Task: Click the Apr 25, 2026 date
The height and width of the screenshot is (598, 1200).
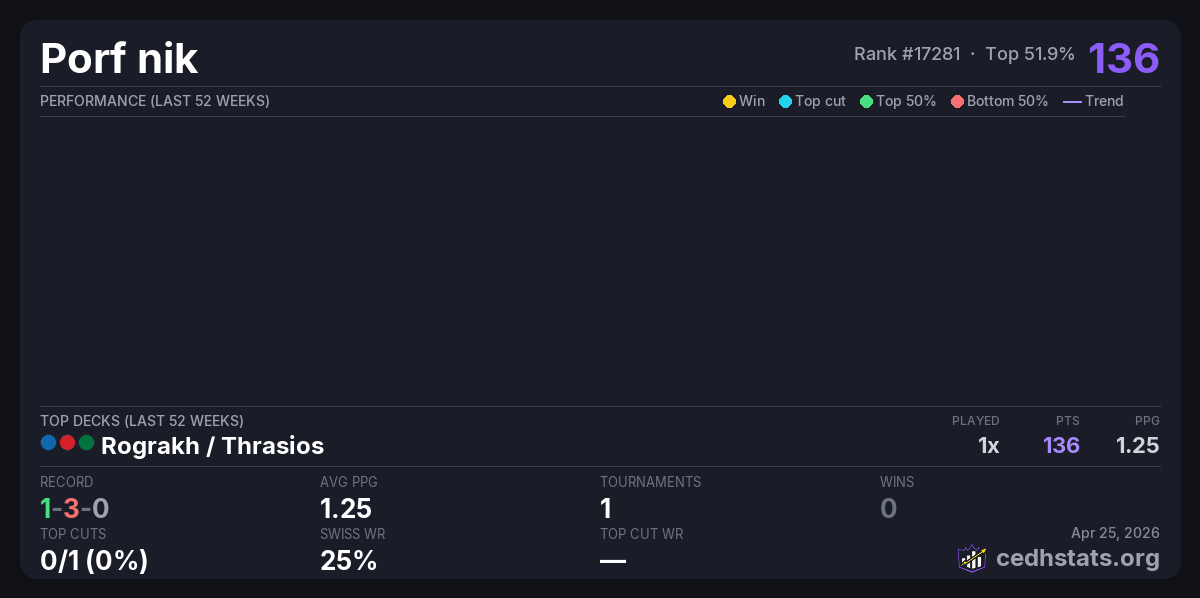Action: (1115, 532)
